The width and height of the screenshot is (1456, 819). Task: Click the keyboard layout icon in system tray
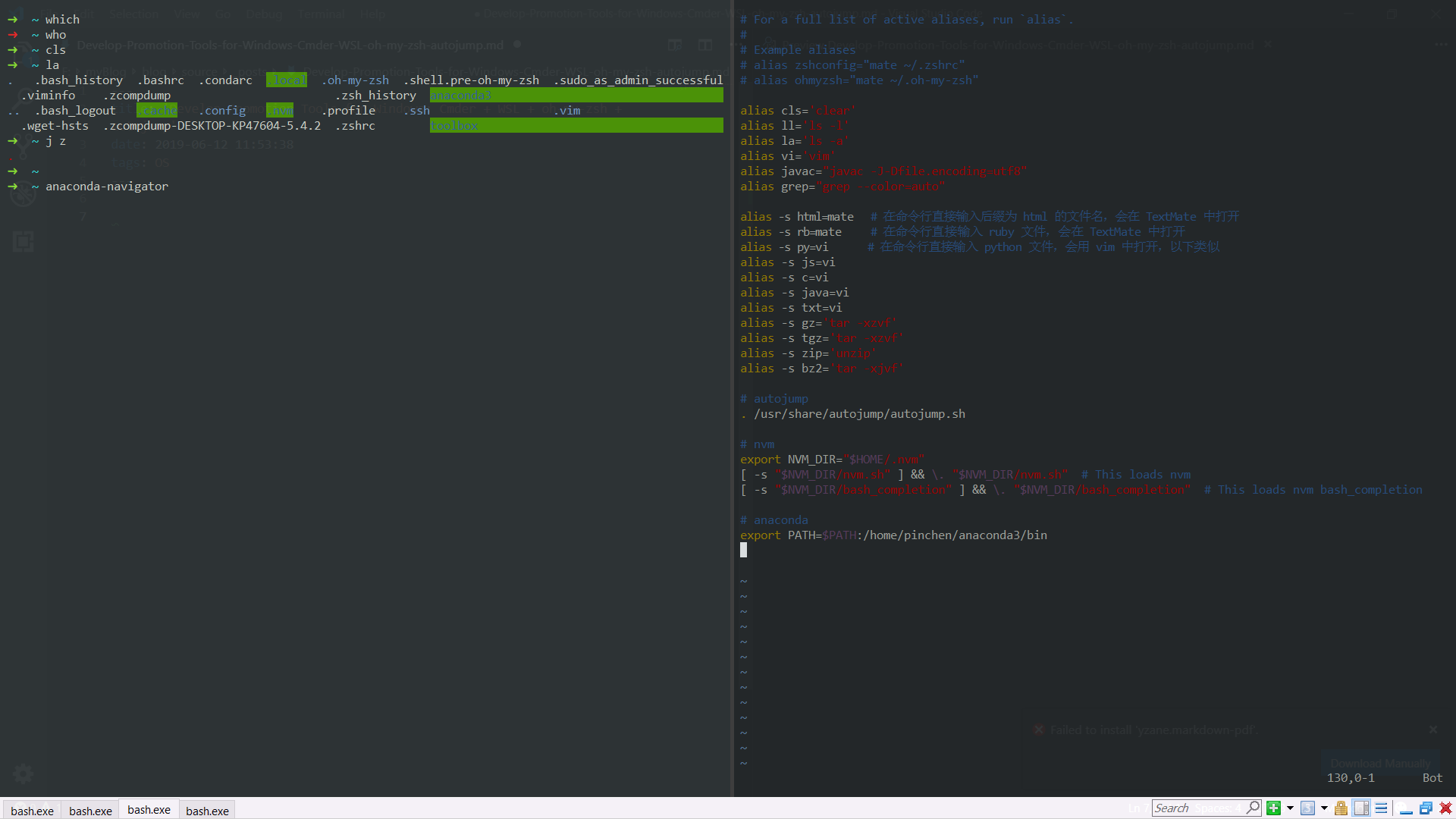(1308, 808)
